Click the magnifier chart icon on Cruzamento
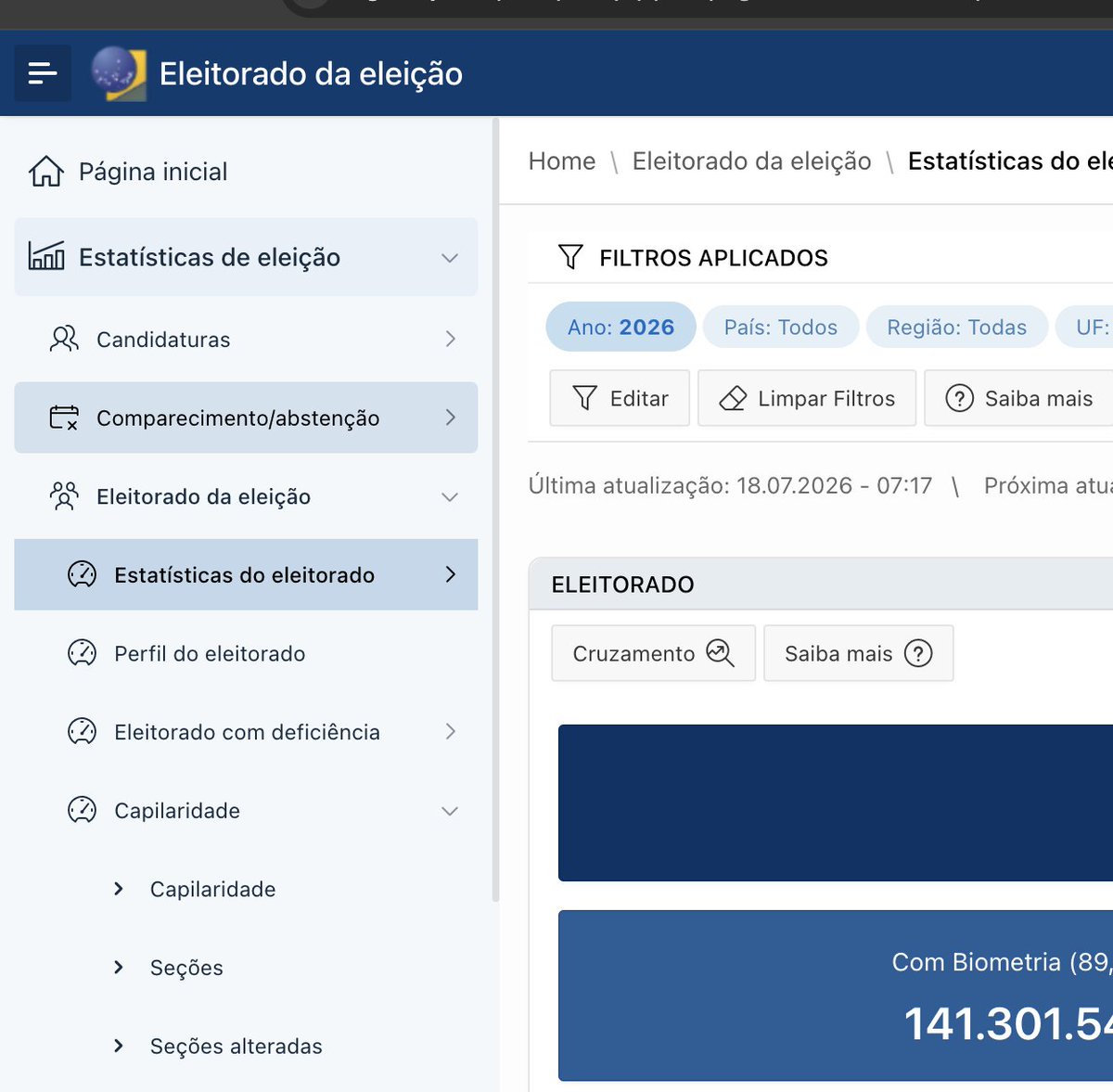Image resolution: width=1113 pixels, height=1092 pixels. click(720, 653)
